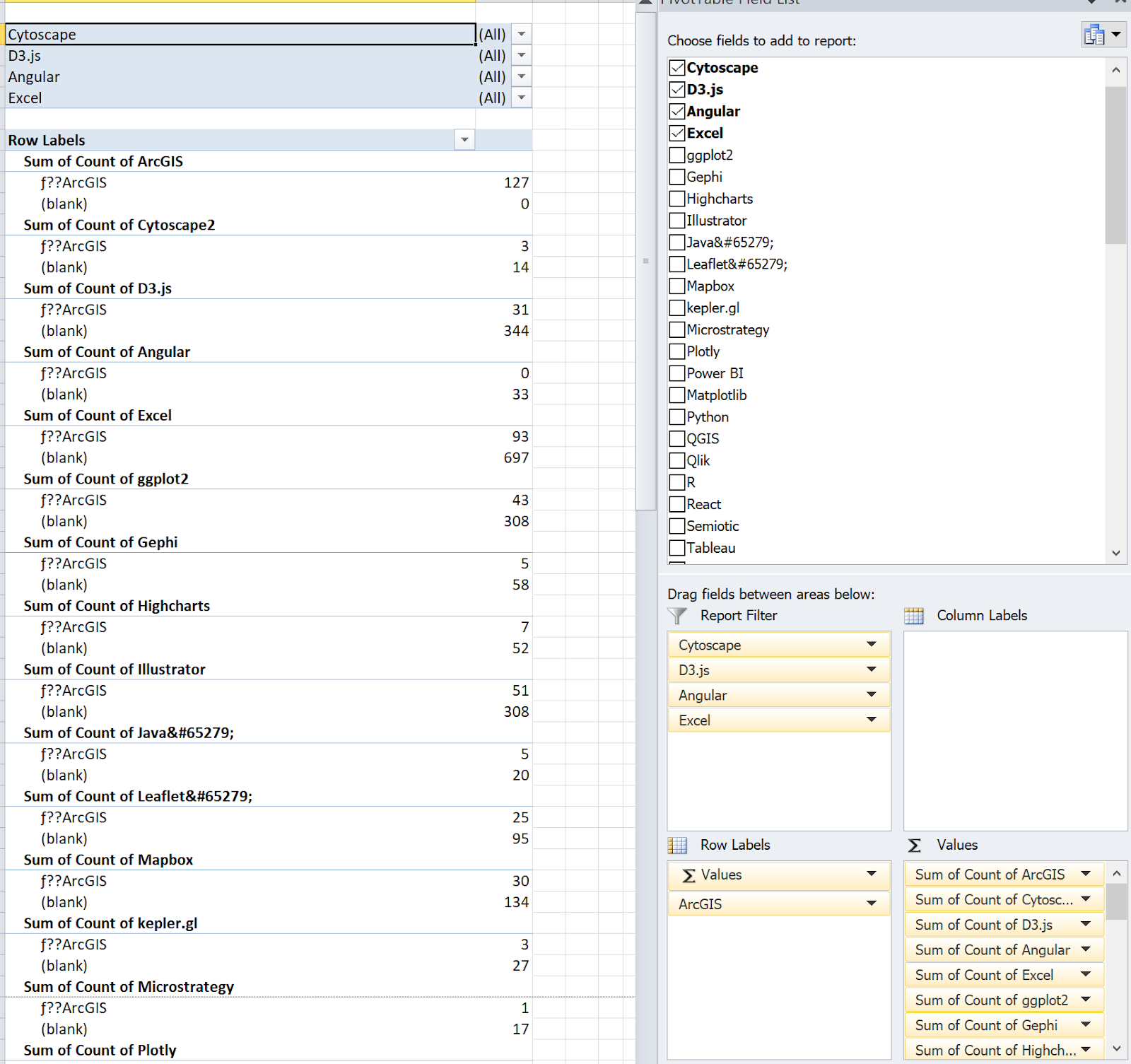
Task: Select the Sum of Count of ArcGIS row
Action: (x=269, y=161)
